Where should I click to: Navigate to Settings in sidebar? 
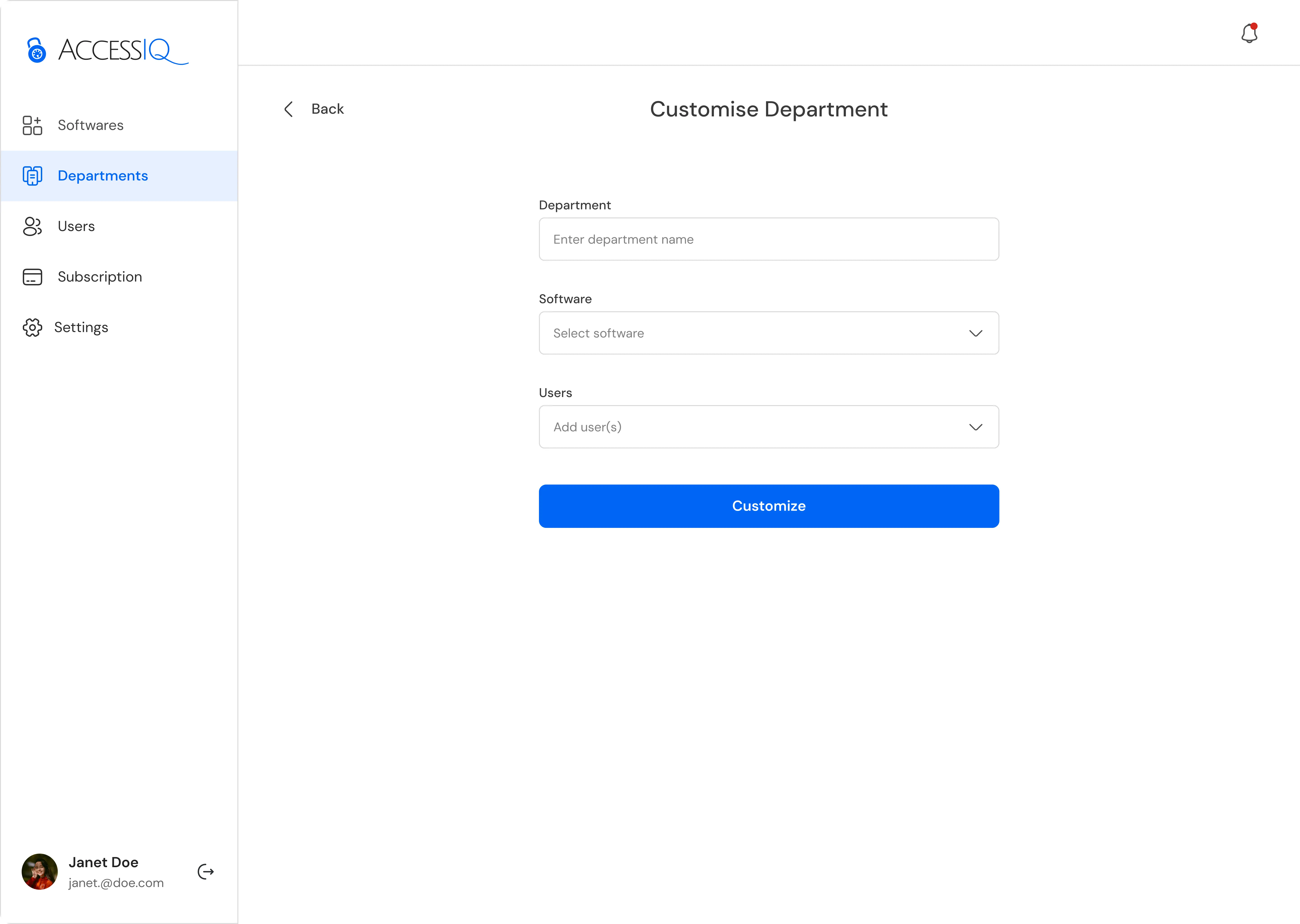click(81, 328)
